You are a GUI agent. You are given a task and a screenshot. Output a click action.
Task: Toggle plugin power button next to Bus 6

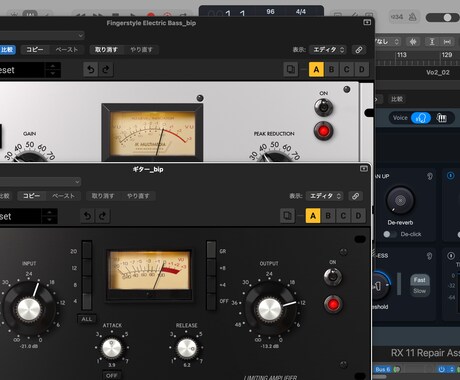coord(441,369)
